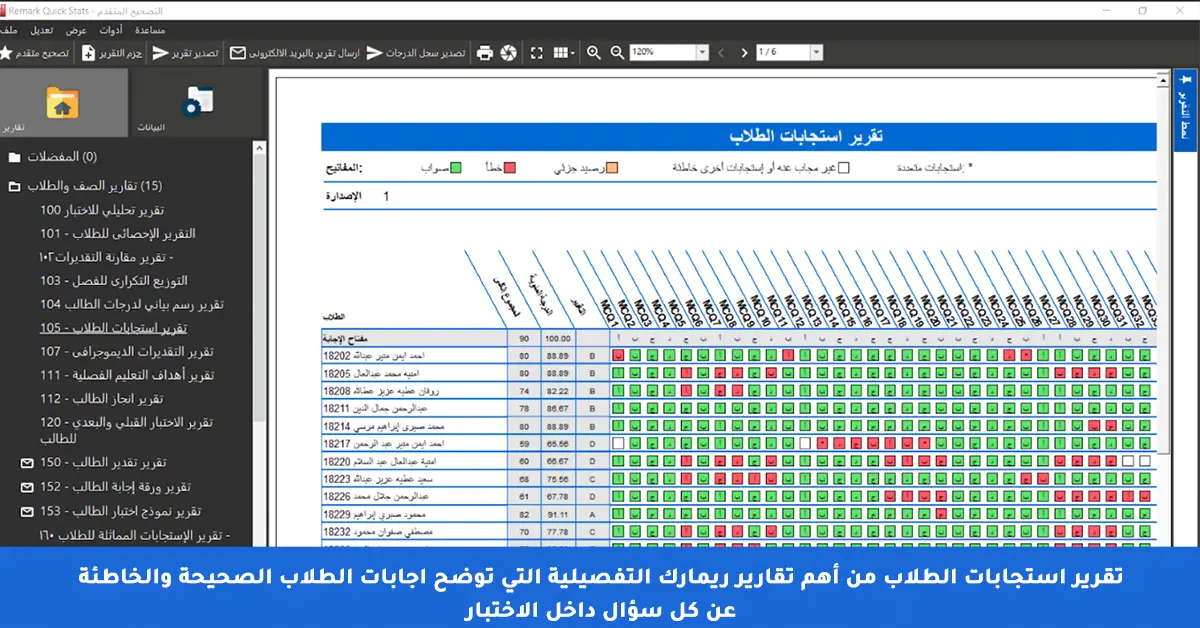Expand the grid view icon's dropdown arrow

click(x=572, y=53)
